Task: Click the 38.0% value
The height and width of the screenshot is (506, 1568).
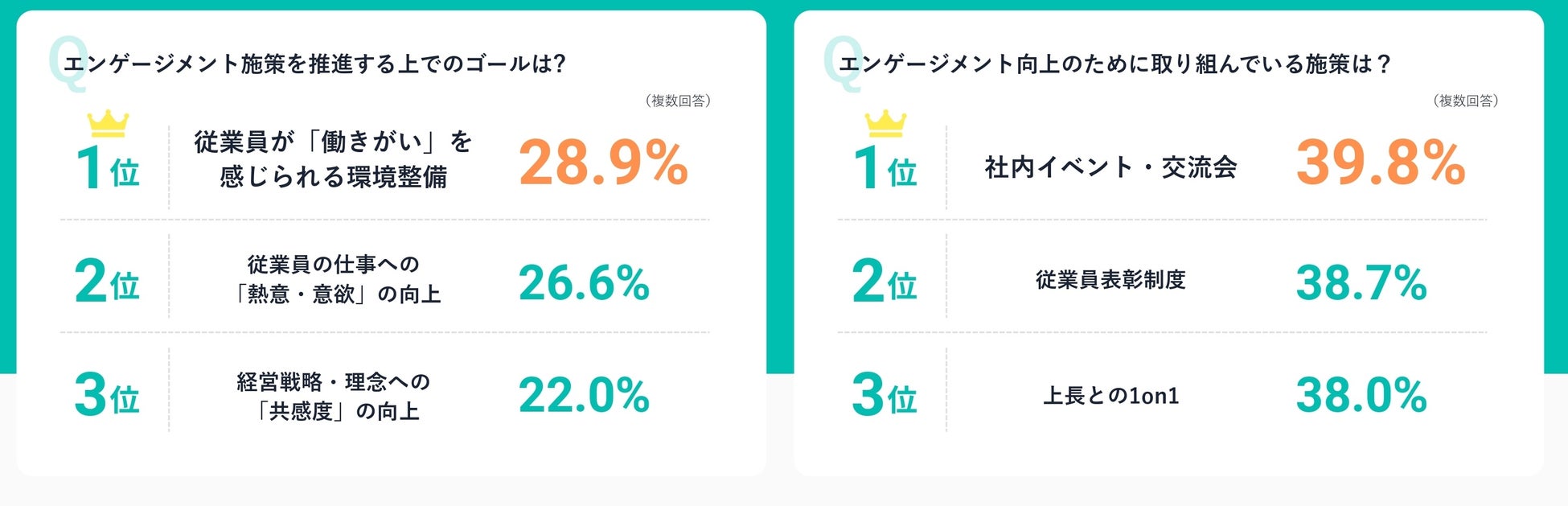Action: click(1361, 395)
